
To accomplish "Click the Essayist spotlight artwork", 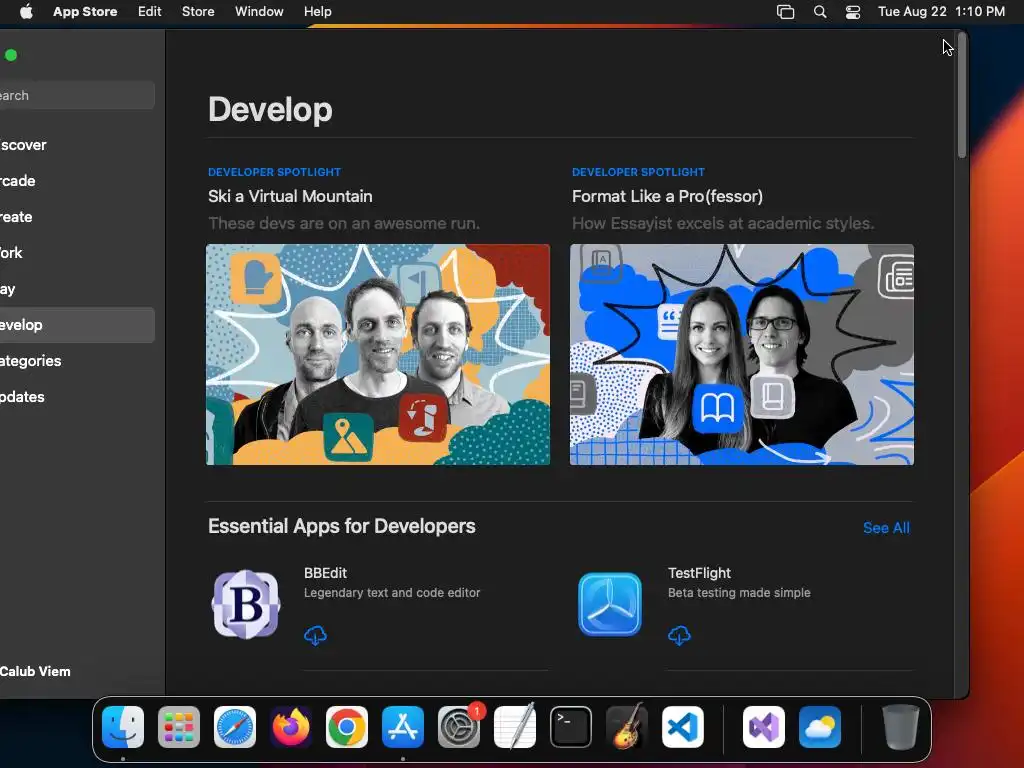I will coord(742,355).
